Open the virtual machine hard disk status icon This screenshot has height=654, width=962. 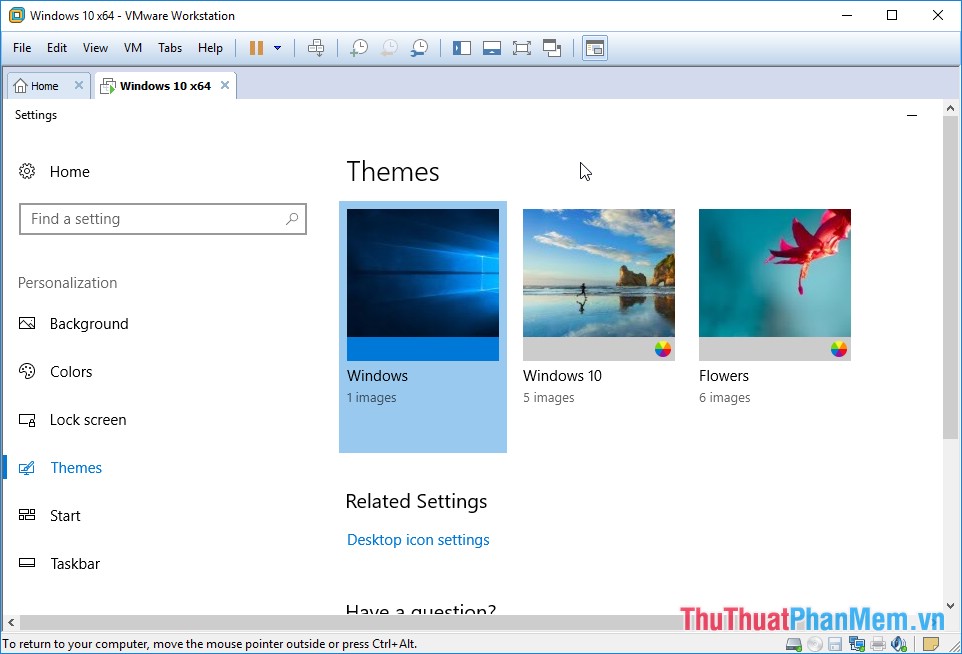tap(794, 643)
